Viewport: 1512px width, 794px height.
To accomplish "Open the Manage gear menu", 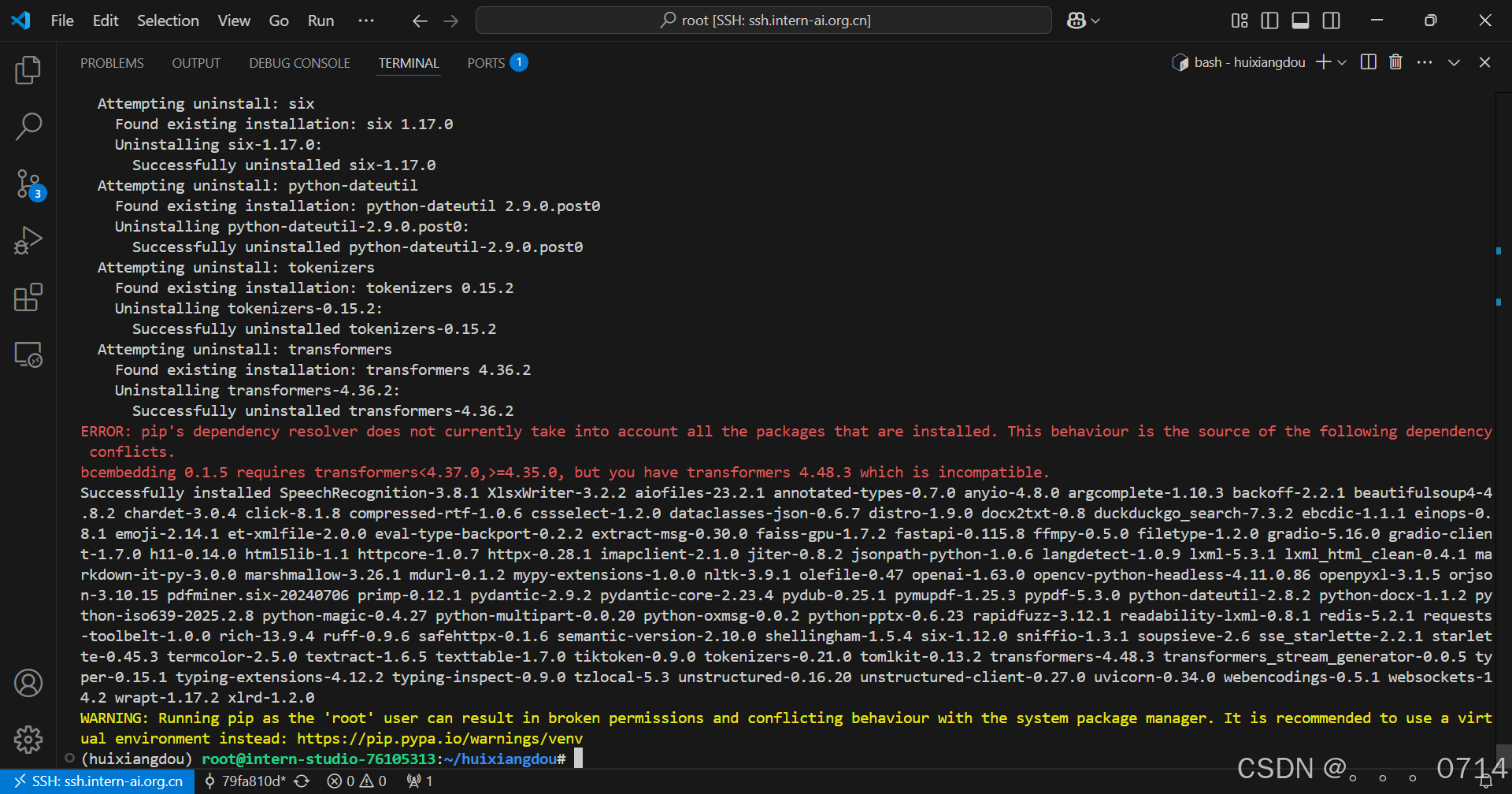I will pos(28,739).
